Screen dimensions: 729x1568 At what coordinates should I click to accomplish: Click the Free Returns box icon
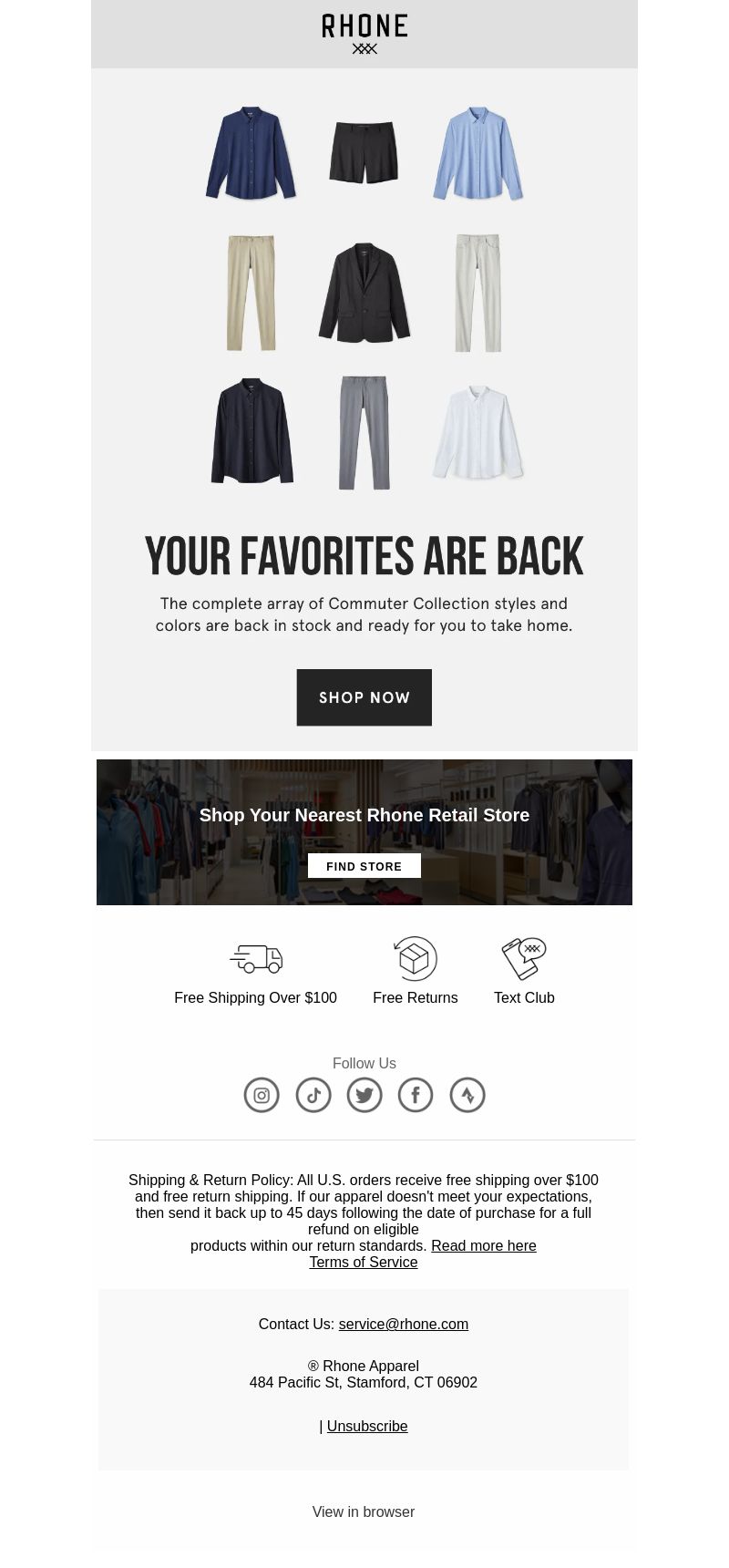[x=416, y=959]
